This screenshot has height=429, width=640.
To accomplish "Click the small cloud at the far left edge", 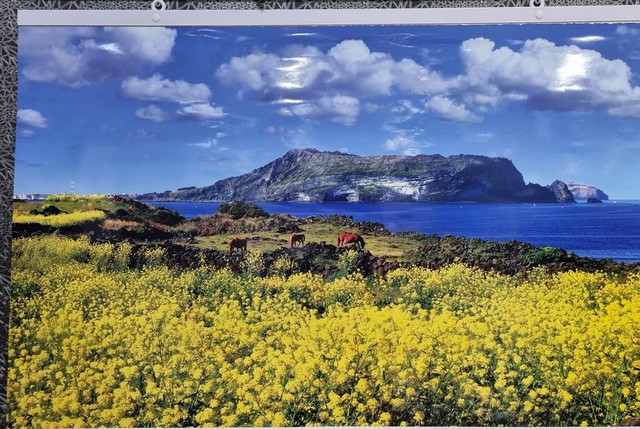I will (31, 118).
